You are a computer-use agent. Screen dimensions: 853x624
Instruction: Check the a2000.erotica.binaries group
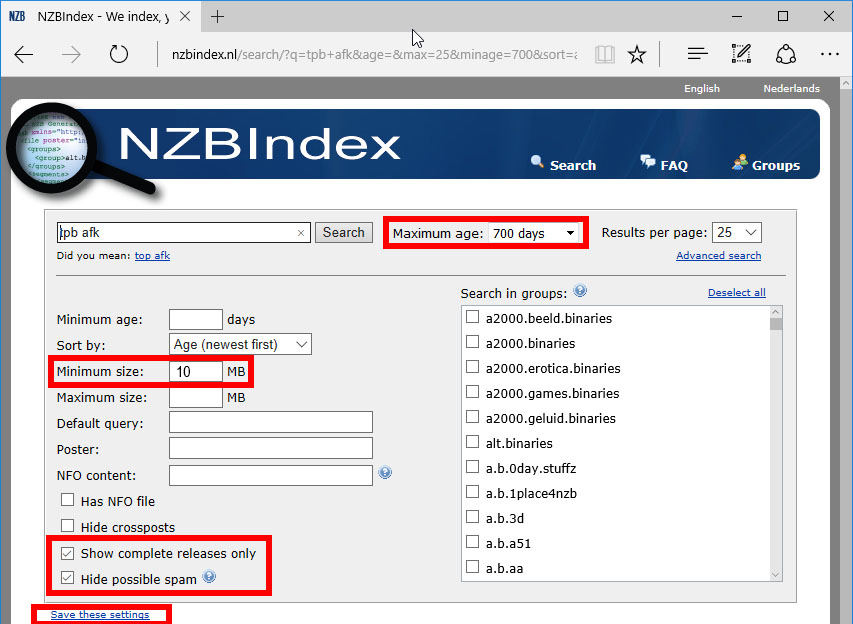click(473, 367)
